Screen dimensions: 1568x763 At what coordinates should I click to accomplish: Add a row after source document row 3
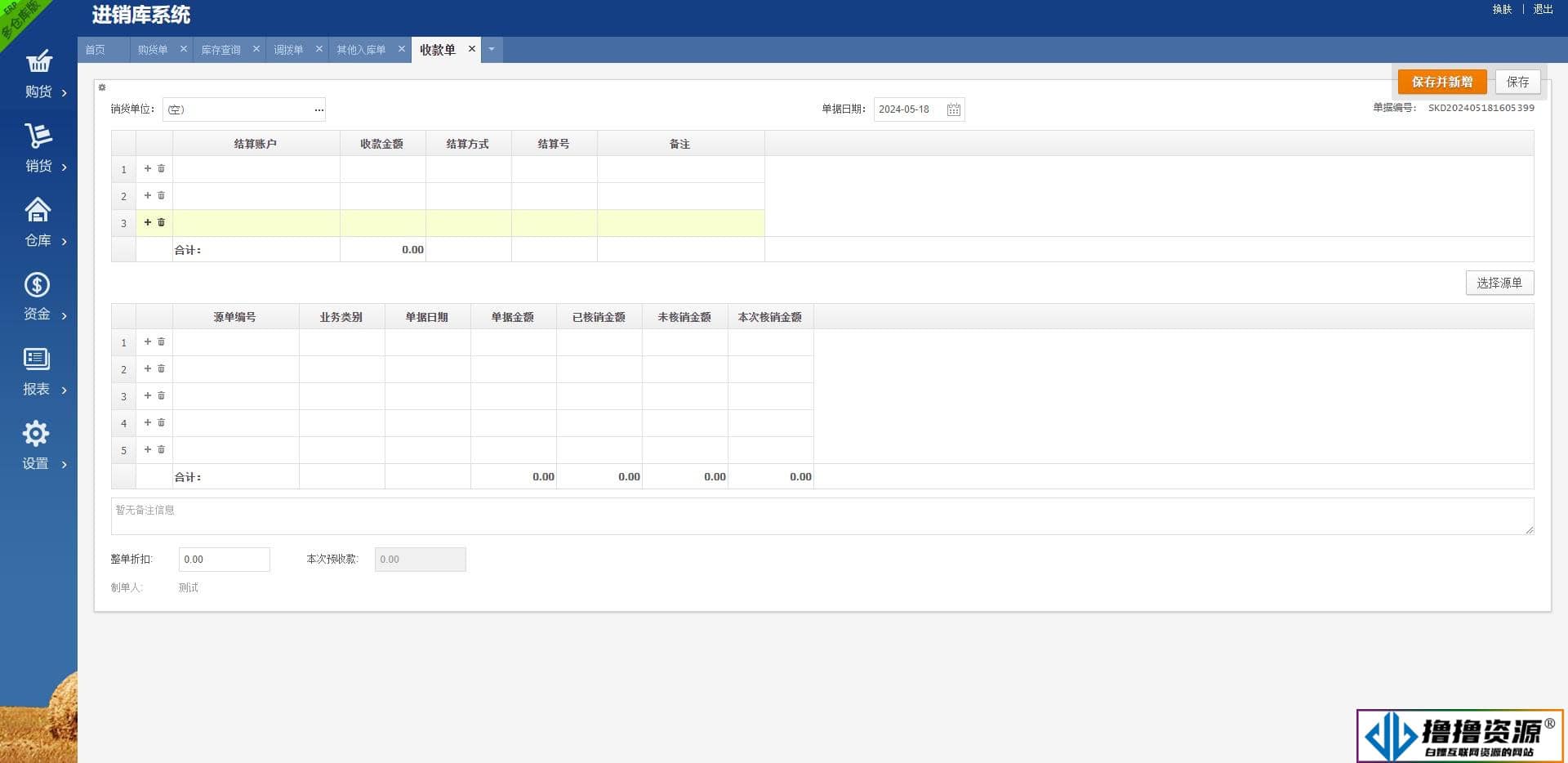tap(148, 395)
